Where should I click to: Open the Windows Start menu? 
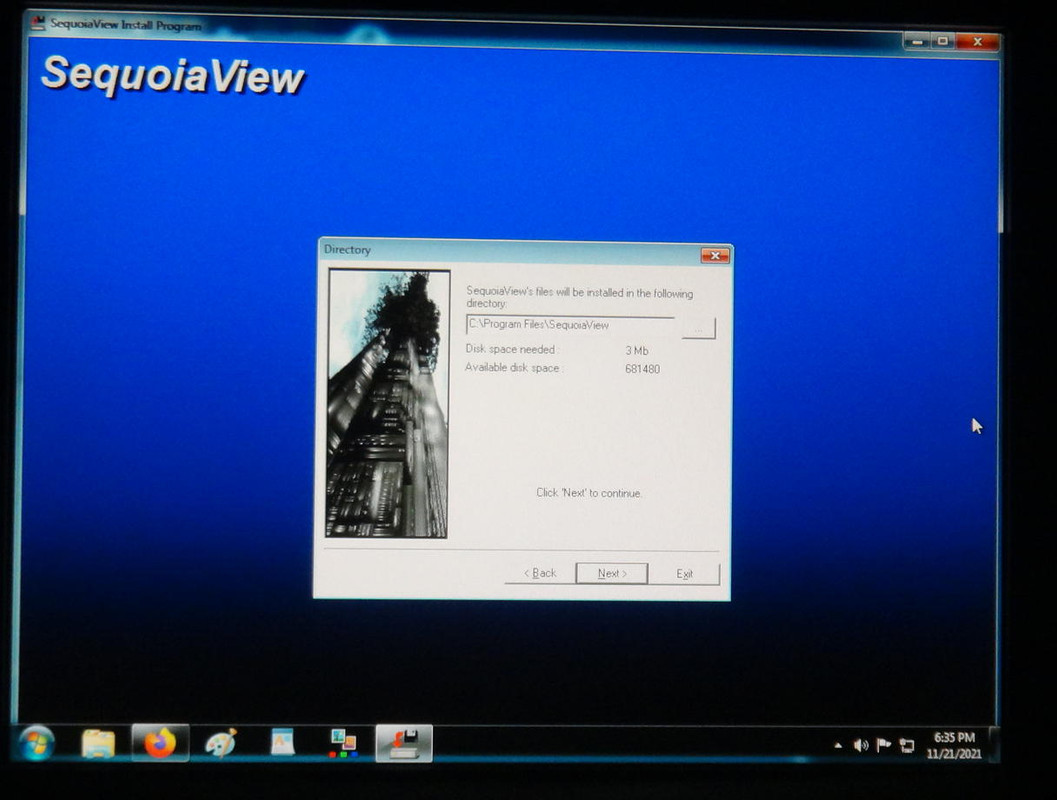point(36,744)
